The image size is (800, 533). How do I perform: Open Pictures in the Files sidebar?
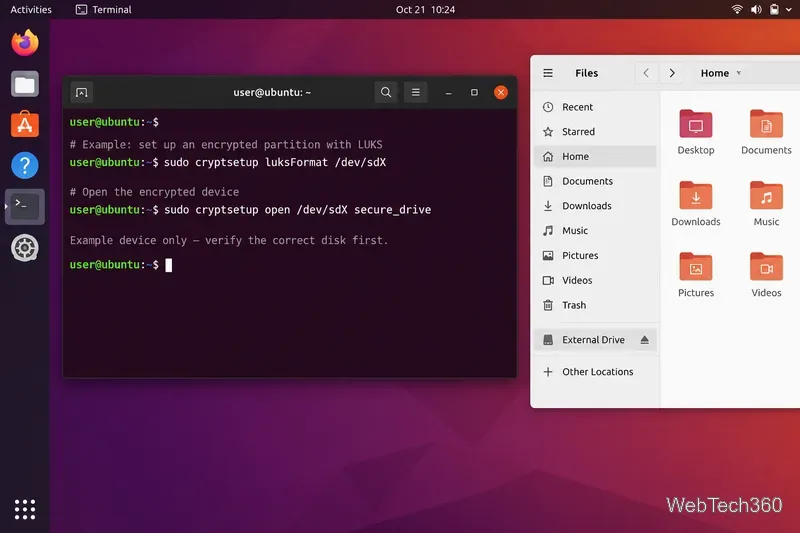tap(595, 256)
